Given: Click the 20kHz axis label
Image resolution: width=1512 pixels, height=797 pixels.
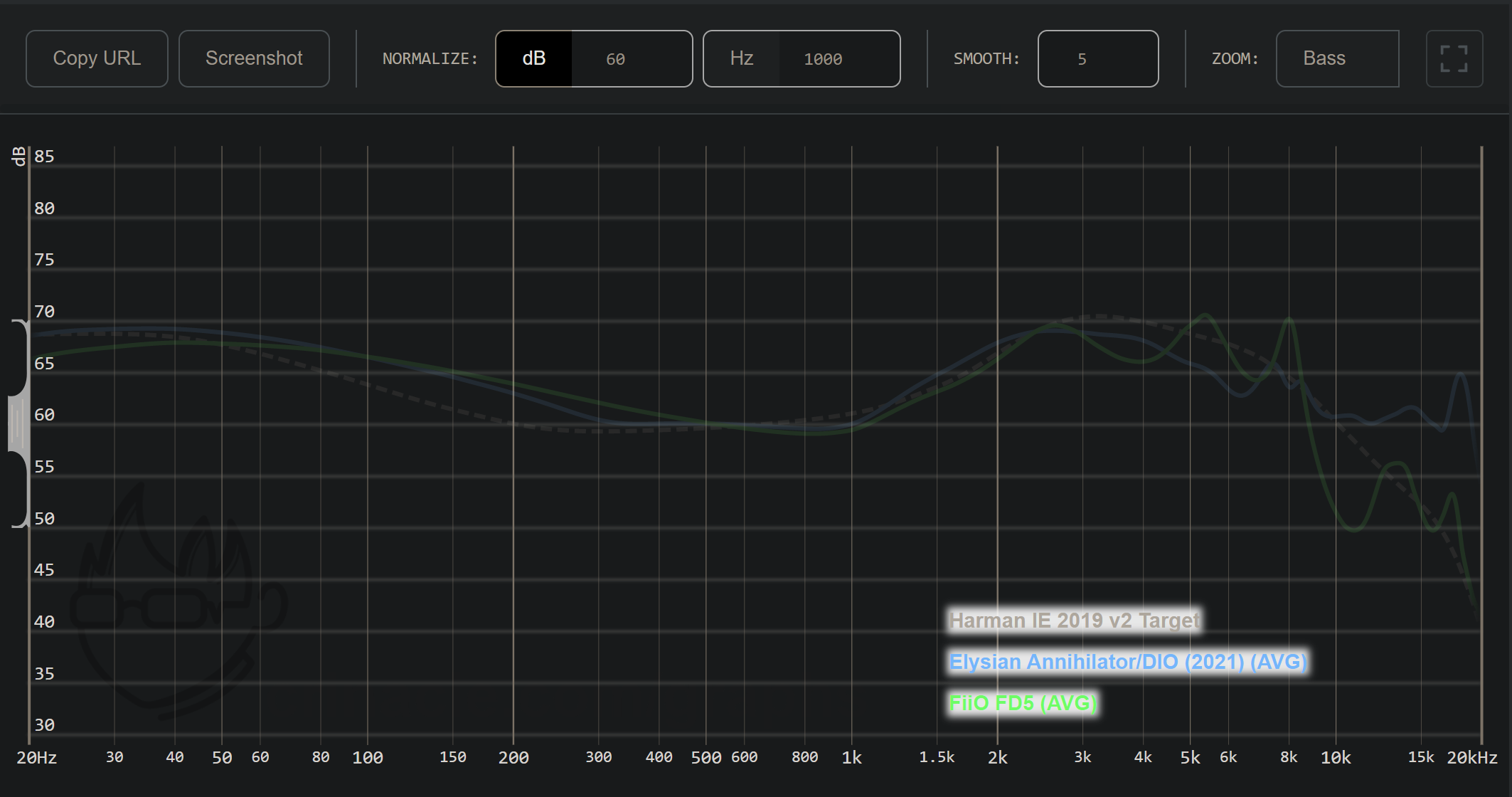Looking at the screenshot, I should [1471, 758].
